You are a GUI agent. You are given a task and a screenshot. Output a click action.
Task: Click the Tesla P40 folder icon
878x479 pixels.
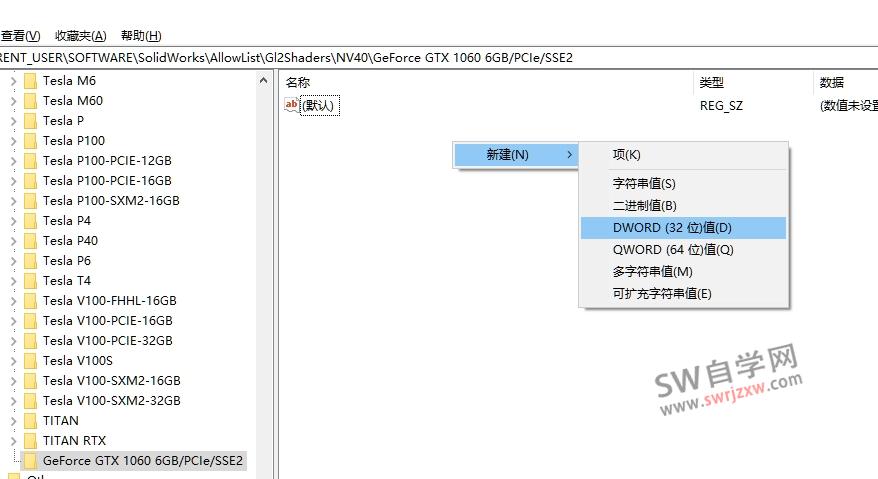point(31,241)
